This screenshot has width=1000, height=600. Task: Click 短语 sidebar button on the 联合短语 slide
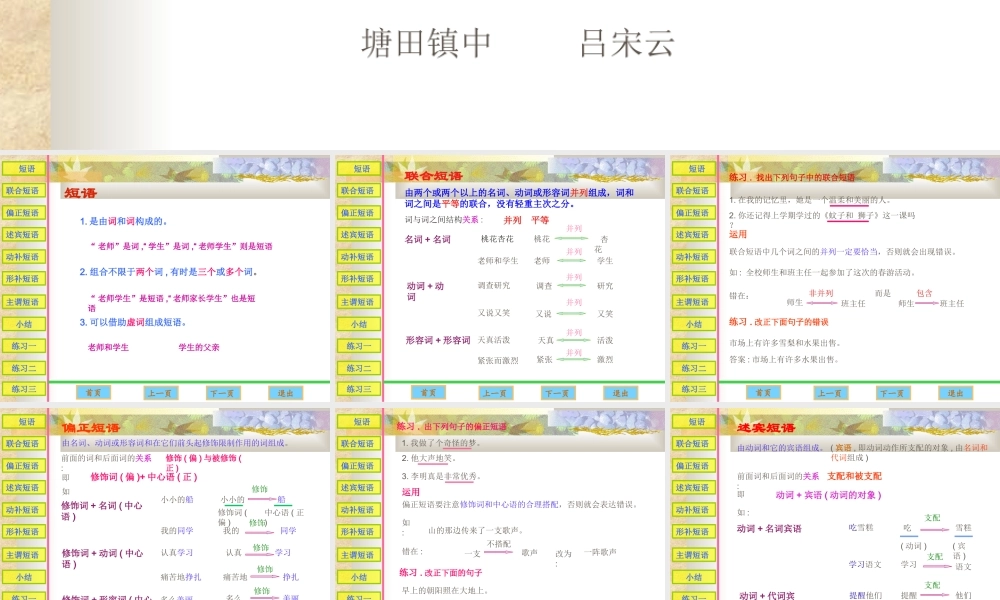(358, 169)
